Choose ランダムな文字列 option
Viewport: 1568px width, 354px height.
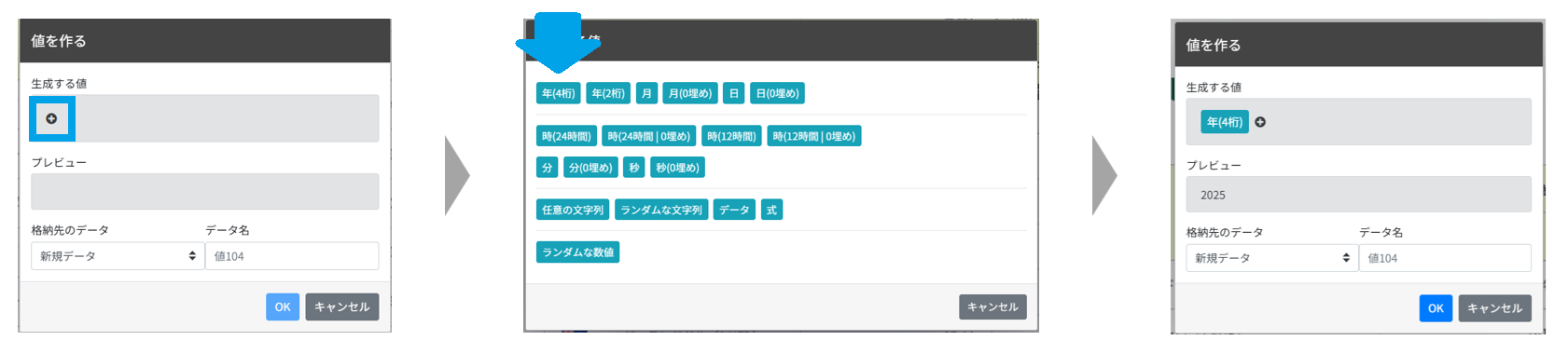[661, 210]
